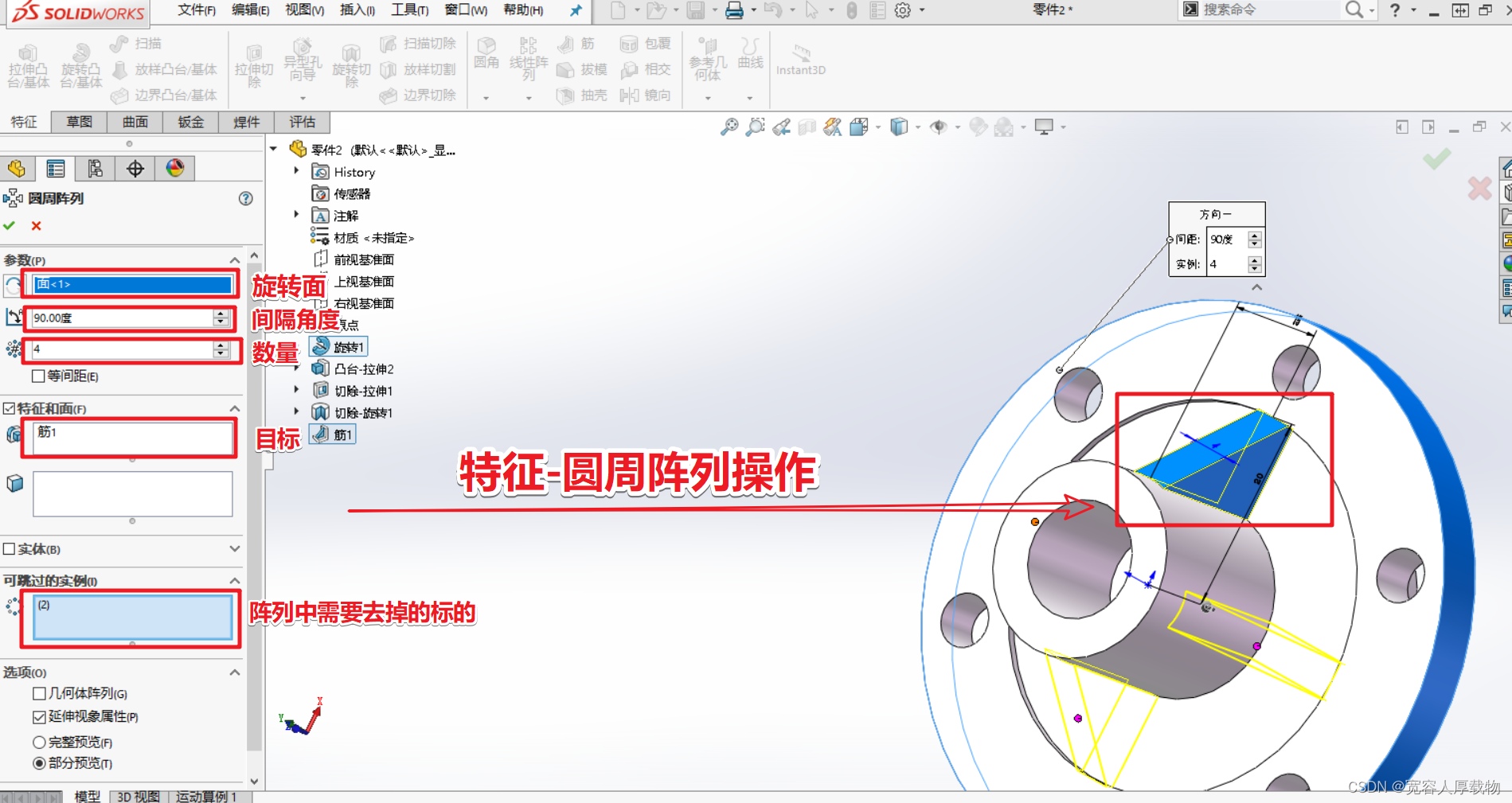Image resolution: width=1512 pixels, height=803 pixels.
Task: Open the 运动算例 1 motion study tab
Action: pyautogui.click(x=206, y=796)
